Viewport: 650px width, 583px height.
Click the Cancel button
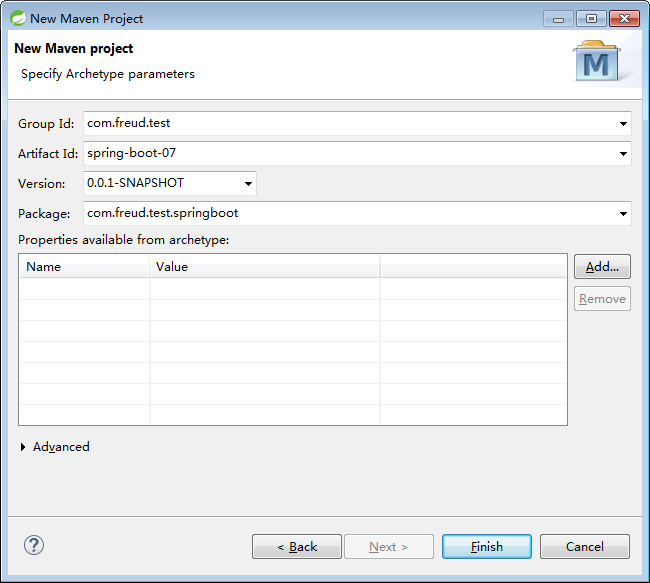pos(585,547)
